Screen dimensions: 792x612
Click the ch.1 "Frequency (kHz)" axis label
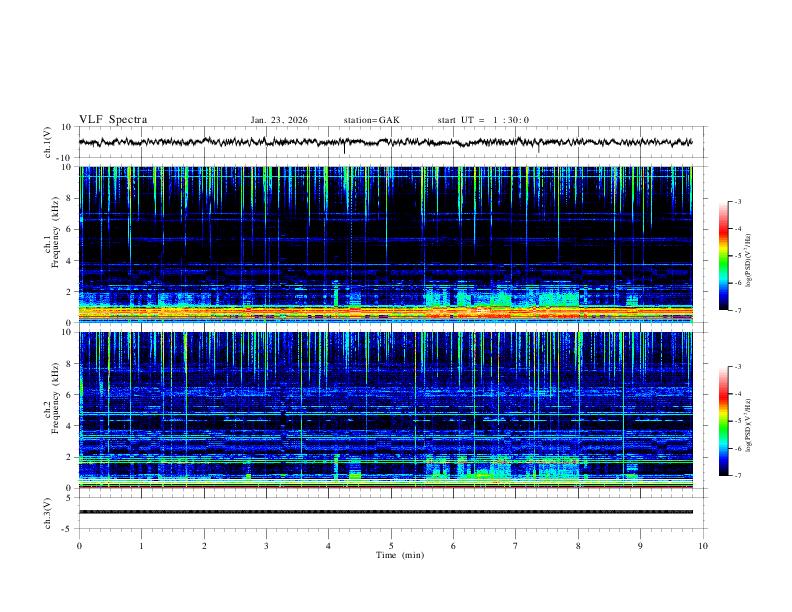coord(55,233)
